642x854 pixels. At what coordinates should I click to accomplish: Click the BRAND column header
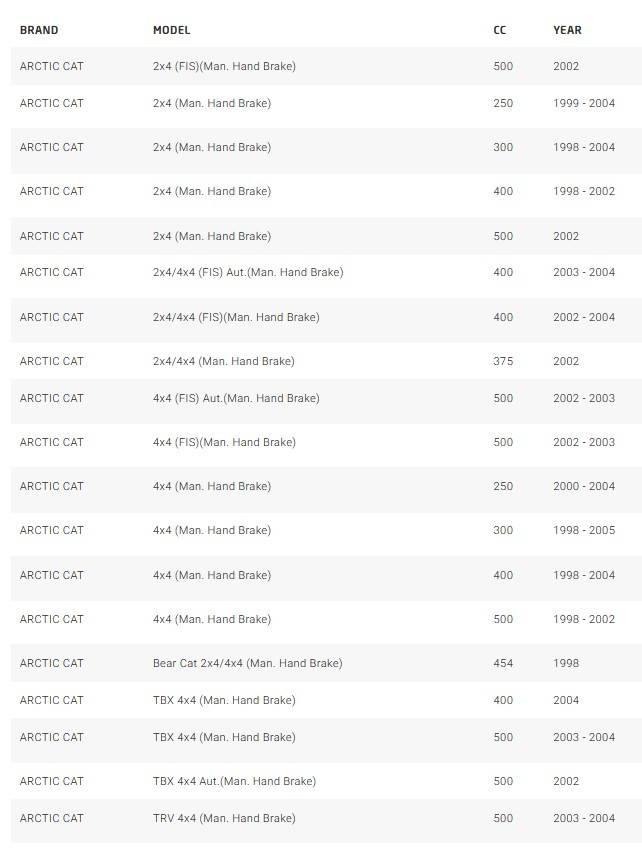coord(39,30)
